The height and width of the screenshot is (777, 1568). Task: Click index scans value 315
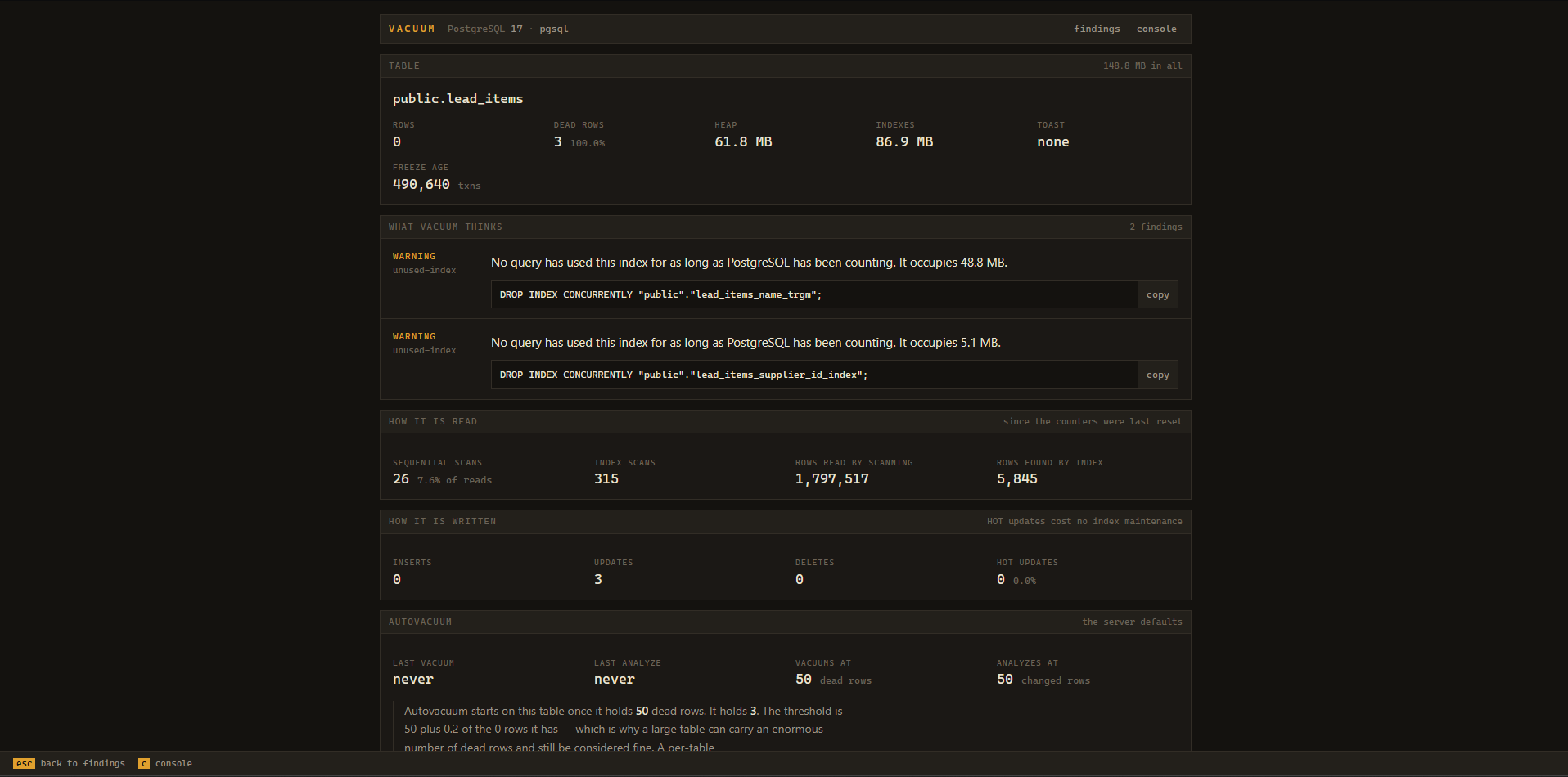(606, 478)
